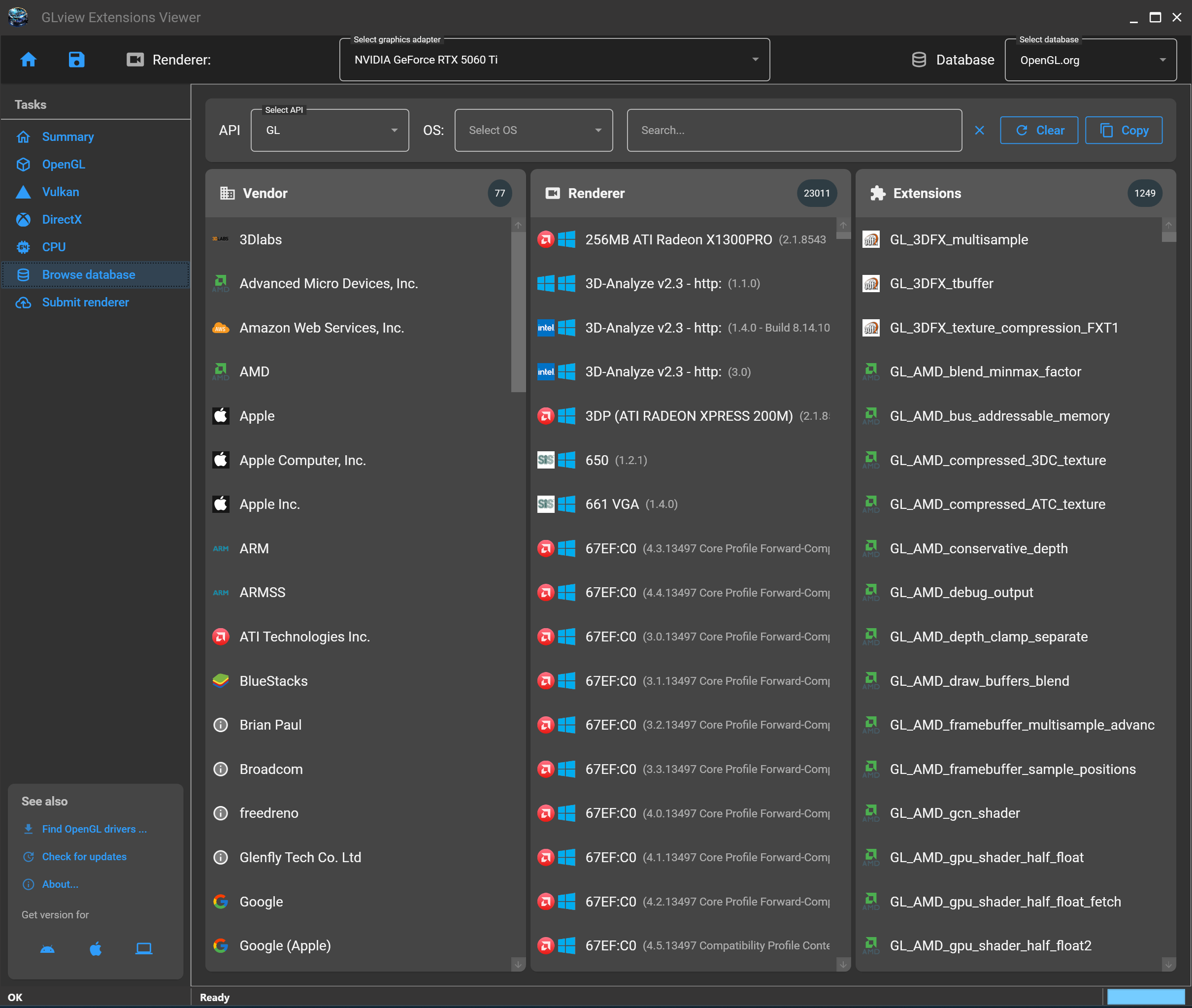Select the ATI Technologies Inc. vendor
This screenshot has width=1192, height=1008.
pyautogui.click(x=304, y=637)
